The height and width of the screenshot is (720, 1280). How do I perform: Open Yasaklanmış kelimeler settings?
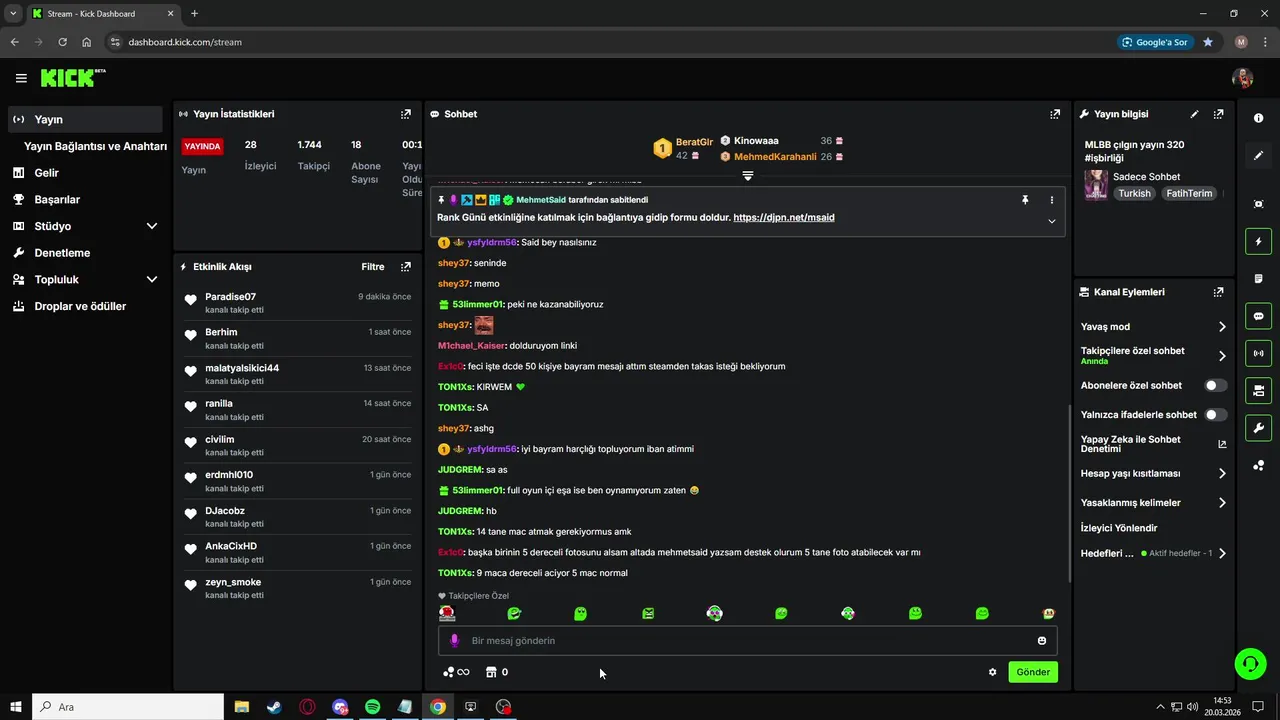tap(1153, 503)
